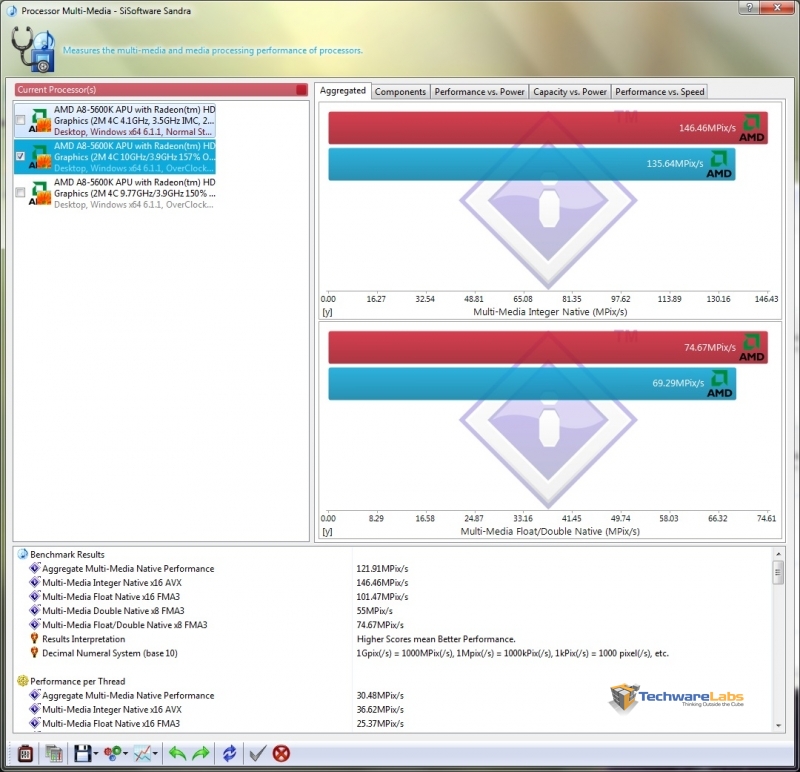
Task: Click the Decimal Numeral System lightbulb icon
Action: (x=34, y=652)
